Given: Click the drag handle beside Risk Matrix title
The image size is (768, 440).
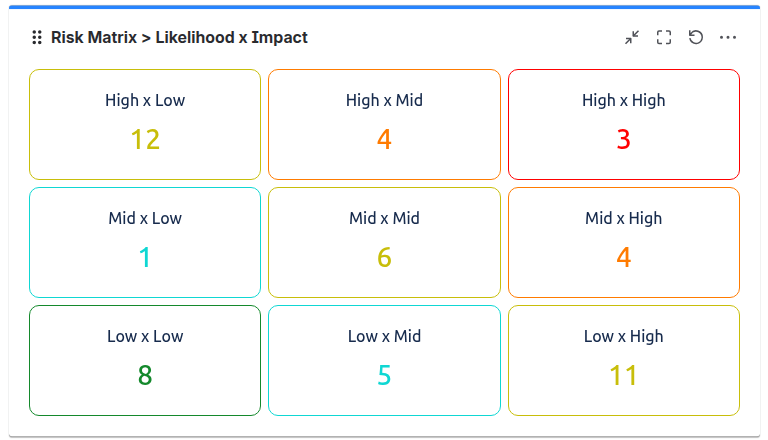Looking at the screenshot, I should [x=37, y=38].
